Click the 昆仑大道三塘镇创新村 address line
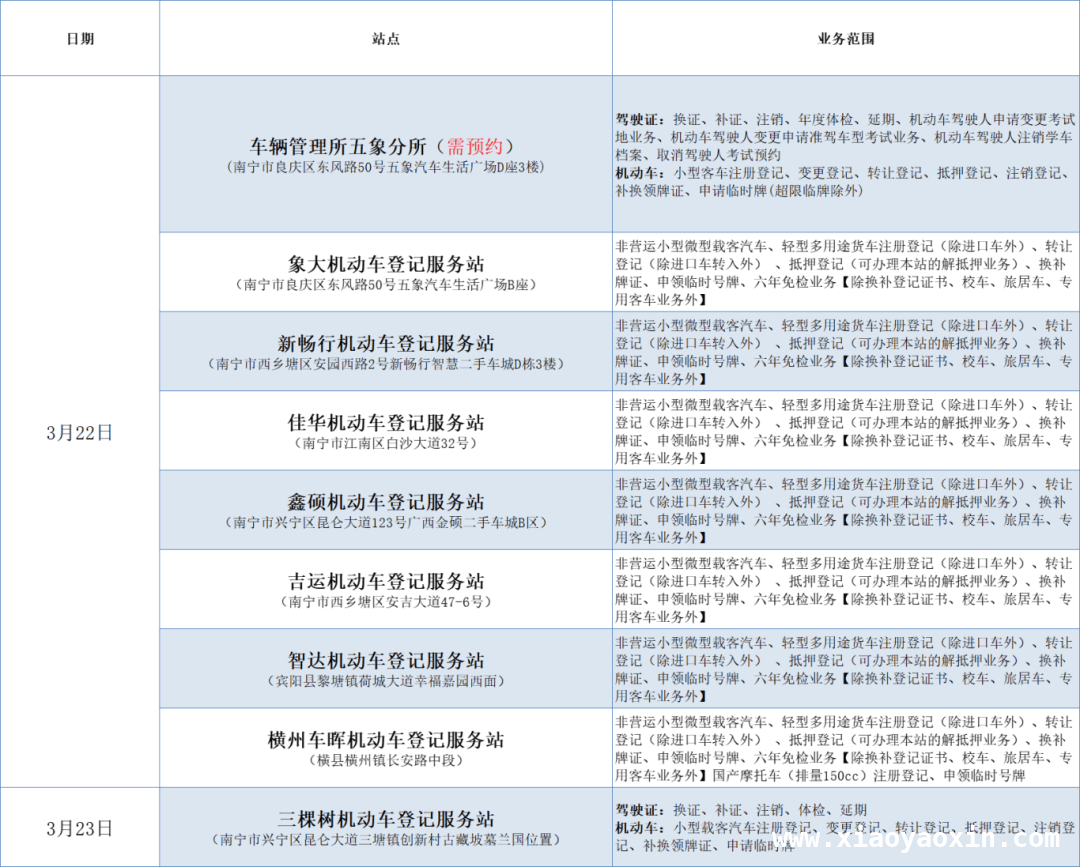1080x867 pixels. [x=386, y=839]
